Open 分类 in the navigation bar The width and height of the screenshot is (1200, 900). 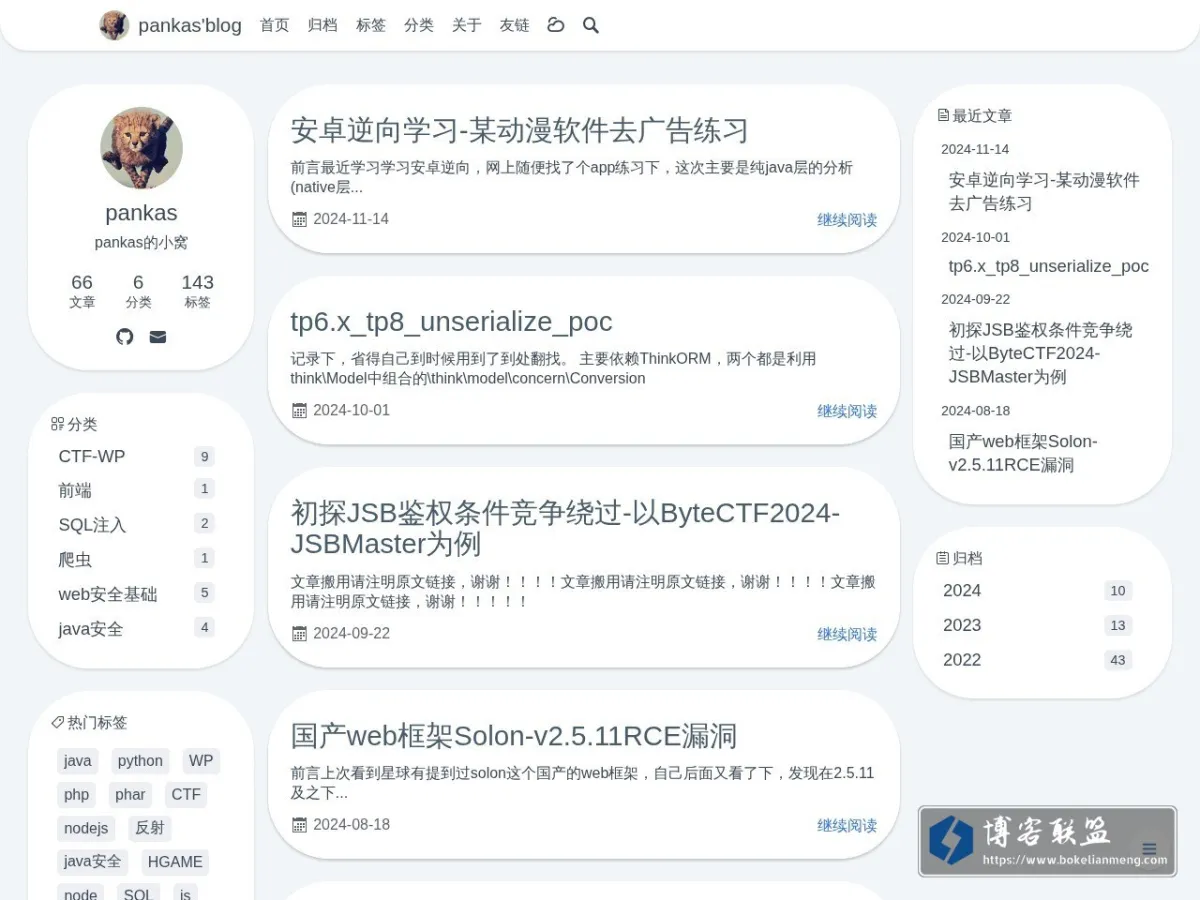point(419,25)
